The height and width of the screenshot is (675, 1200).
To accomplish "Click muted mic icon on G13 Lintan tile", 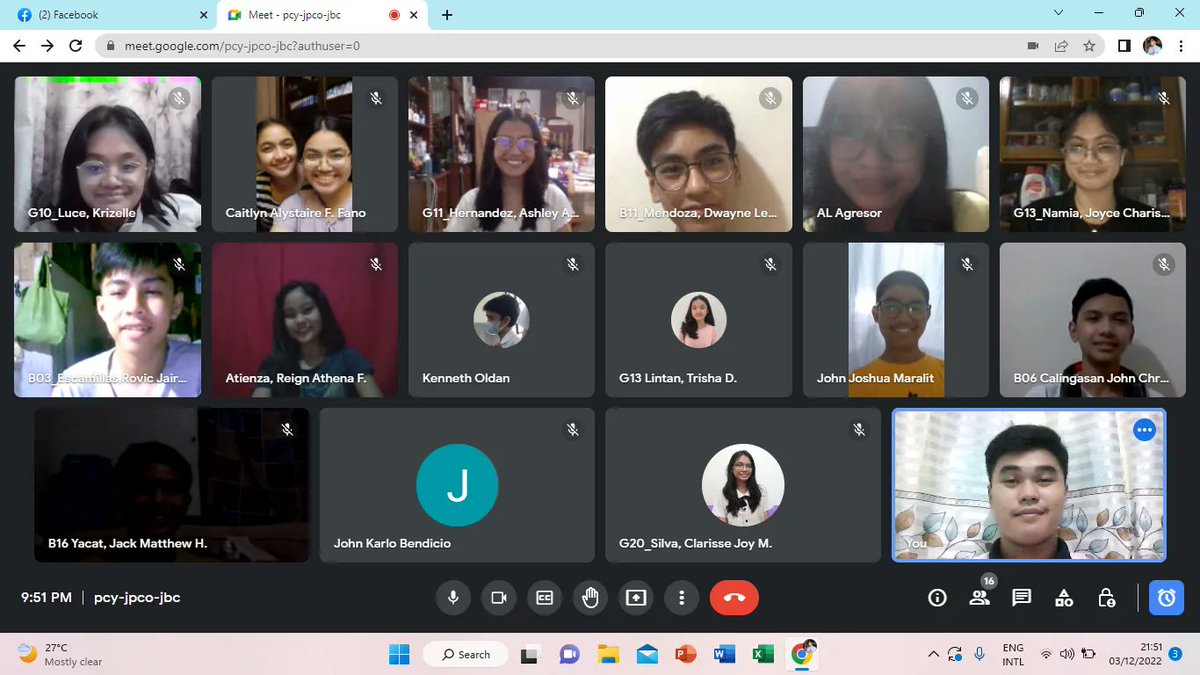I will [770, 264].
